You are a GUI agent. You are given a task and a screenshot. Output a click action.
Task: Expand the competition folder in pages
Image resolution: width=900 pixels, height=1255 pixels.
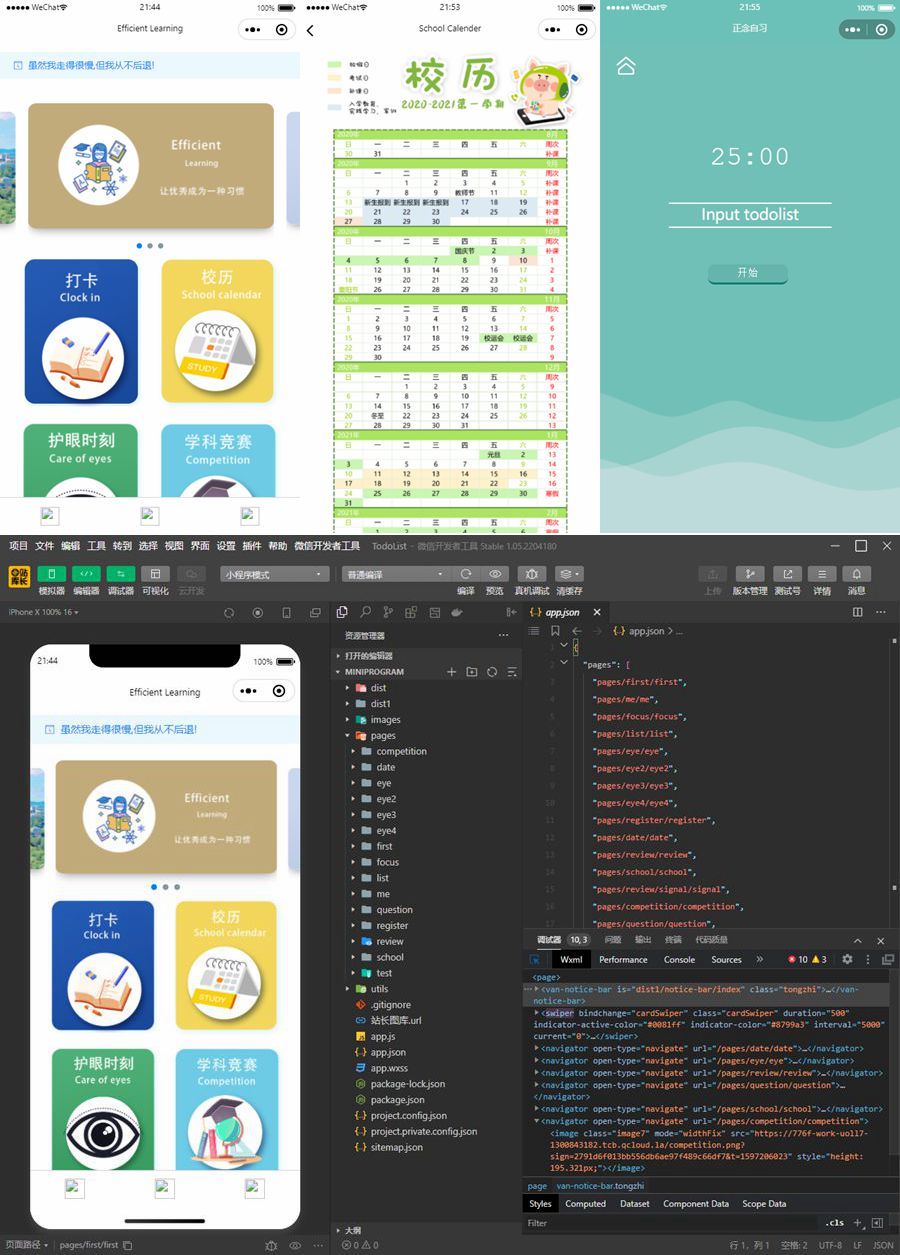tap(401, 751)
